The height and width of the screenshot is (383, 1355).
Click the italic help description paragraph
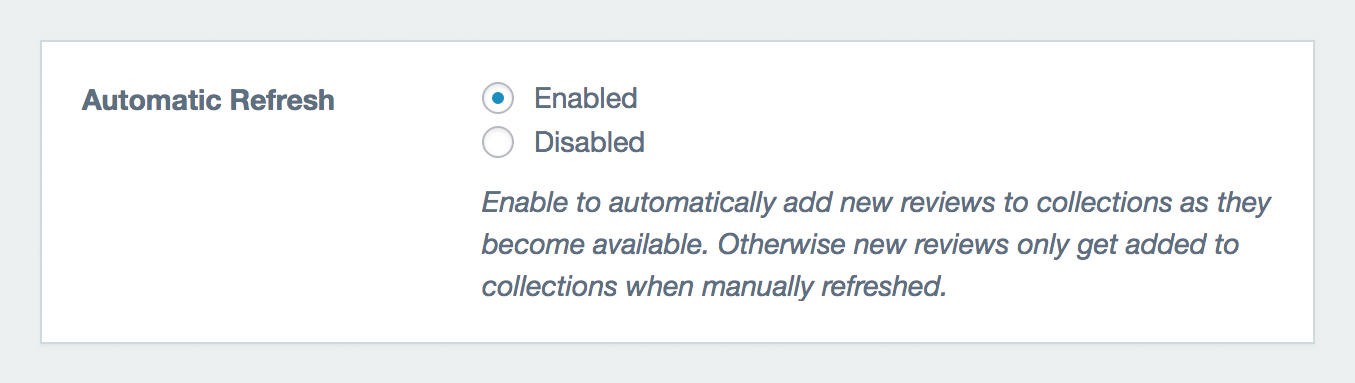876,245
